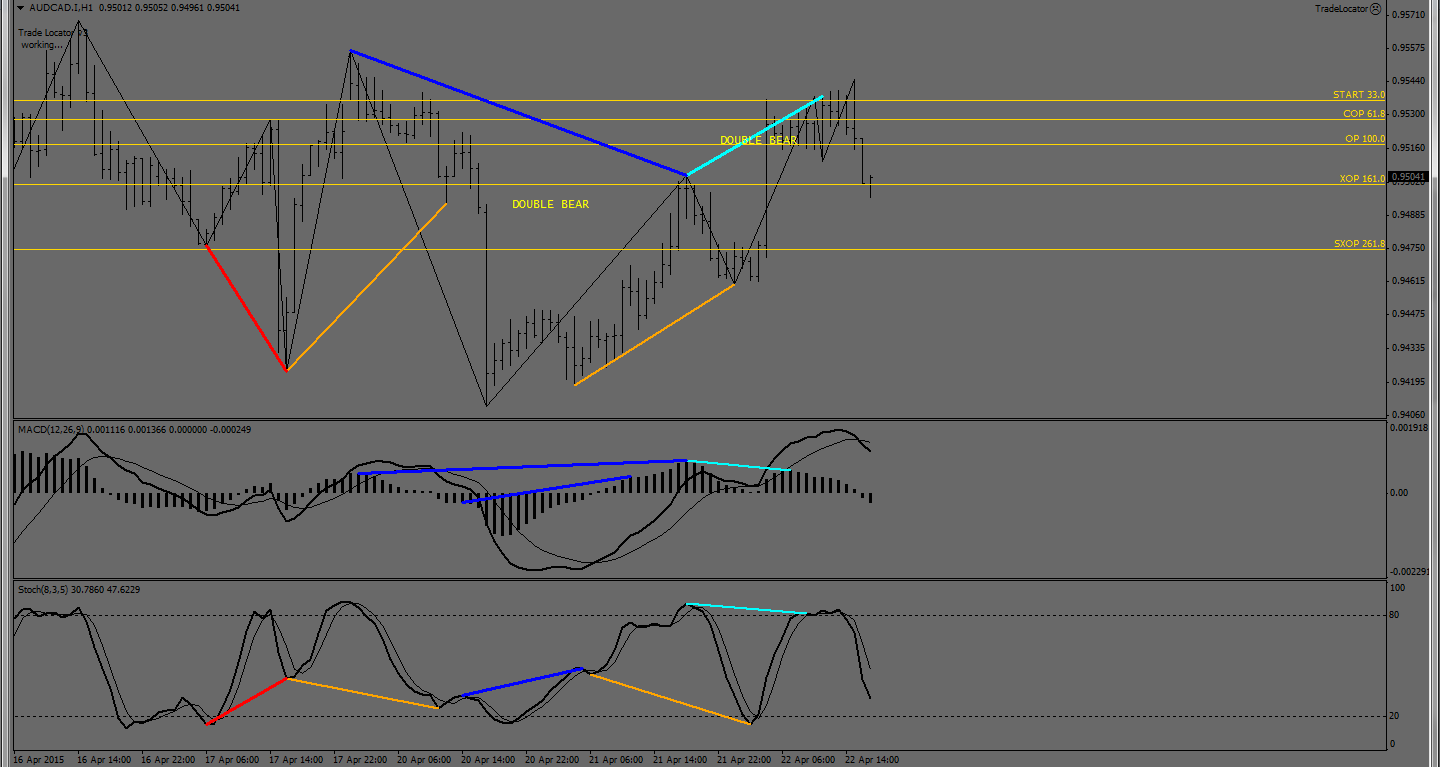1440x767 pixels.
Task: Select the START 33.0 level label
Action: pos(1358,95)
